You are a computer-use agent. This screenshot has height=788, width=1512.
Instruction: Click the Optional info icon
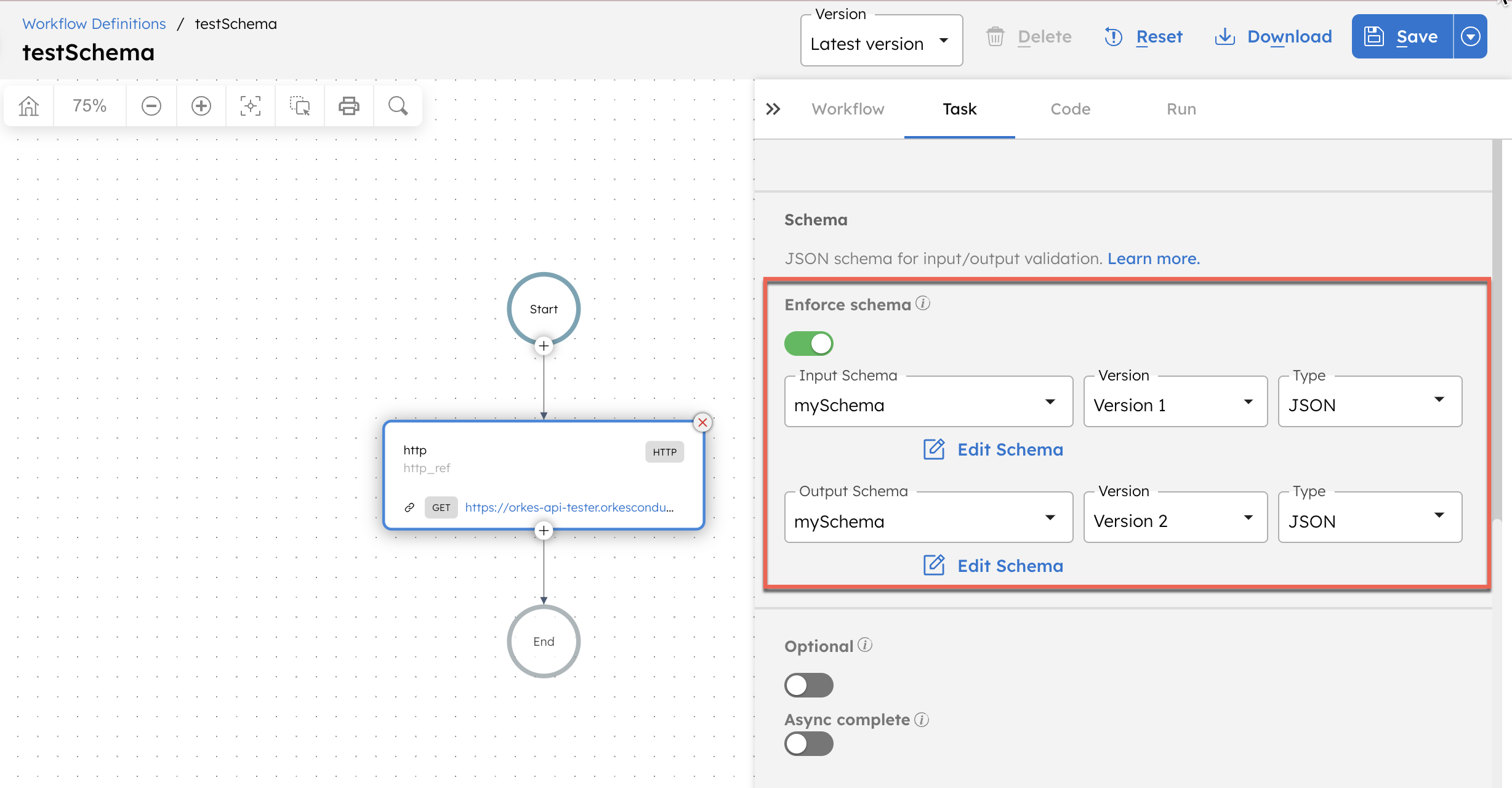[x=865, y=645]
